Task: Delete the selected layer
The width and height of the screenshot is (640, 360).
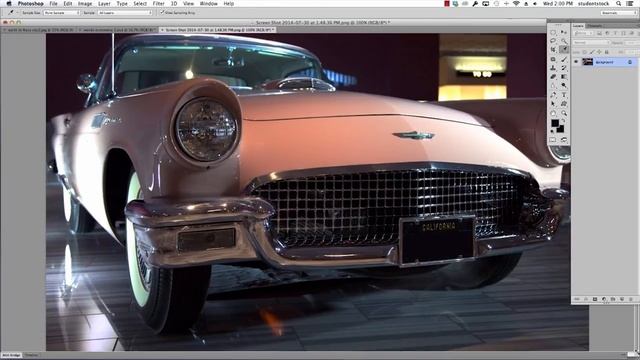Action: 631,299
